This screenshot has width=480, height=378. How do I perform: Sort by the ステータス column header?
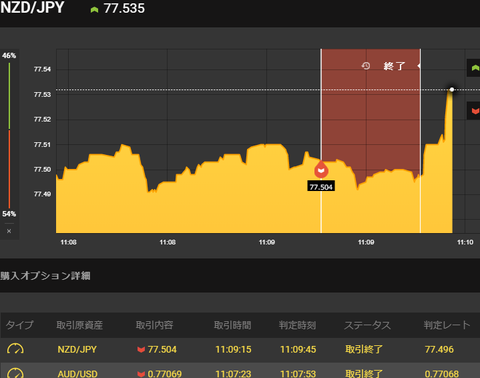click(367, 325)
